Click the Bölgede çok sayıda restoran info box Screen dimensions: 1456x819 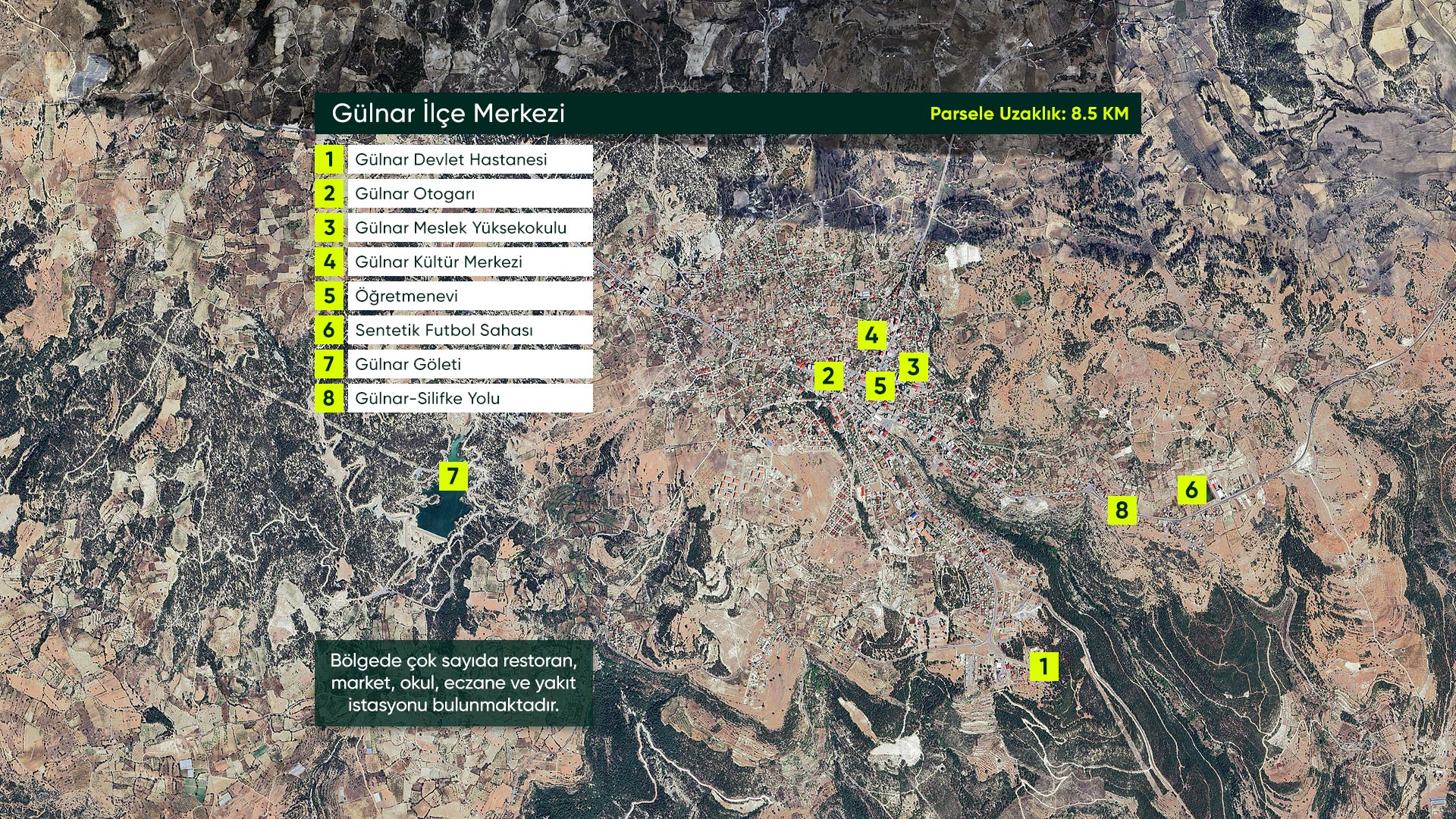(x=453, y=682)
